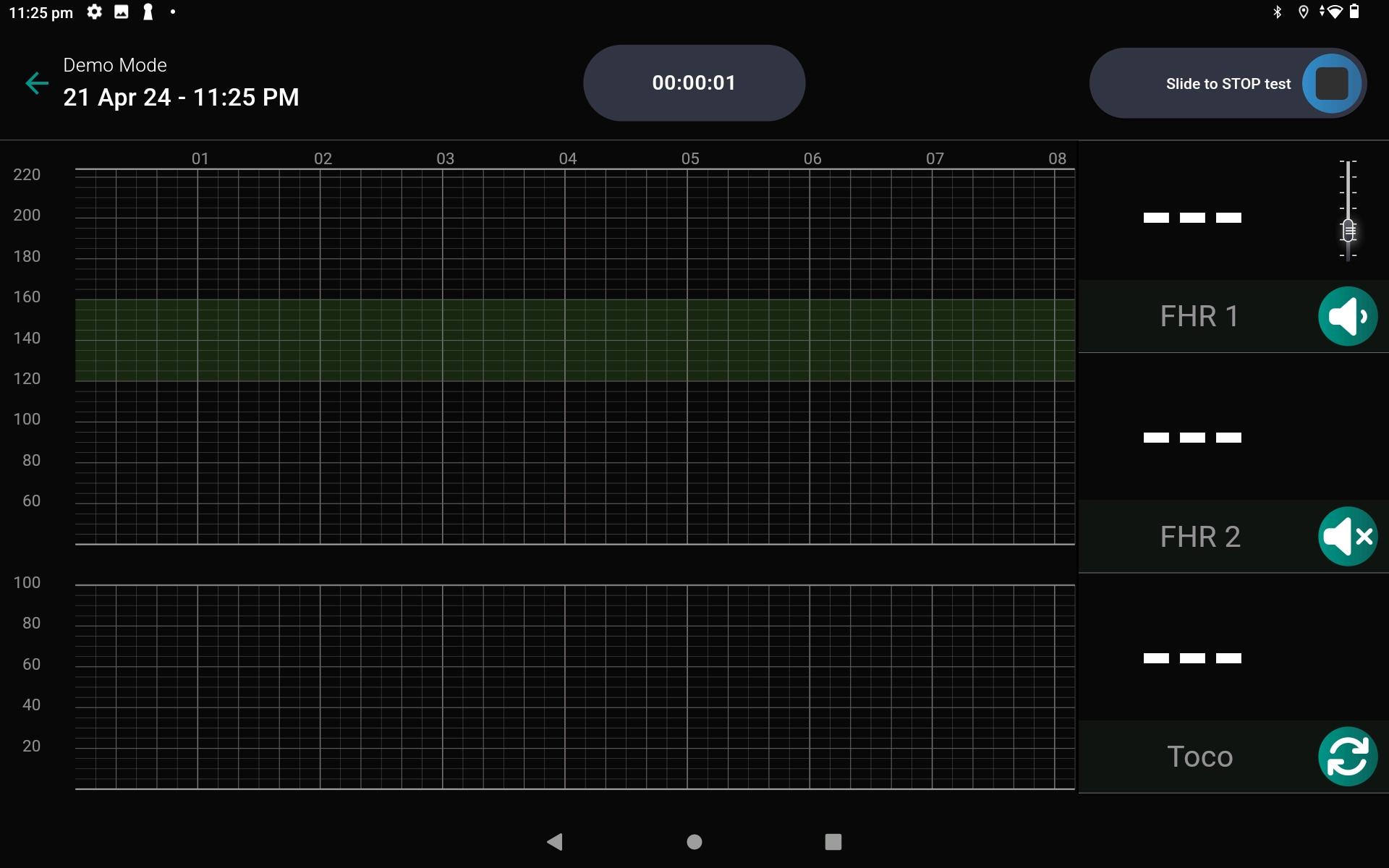The height and width of the screenshot is (868, 1389).
Task: Tap the Bluetooth status icon
Action: pyautogui.click(x=1278, y=12)
